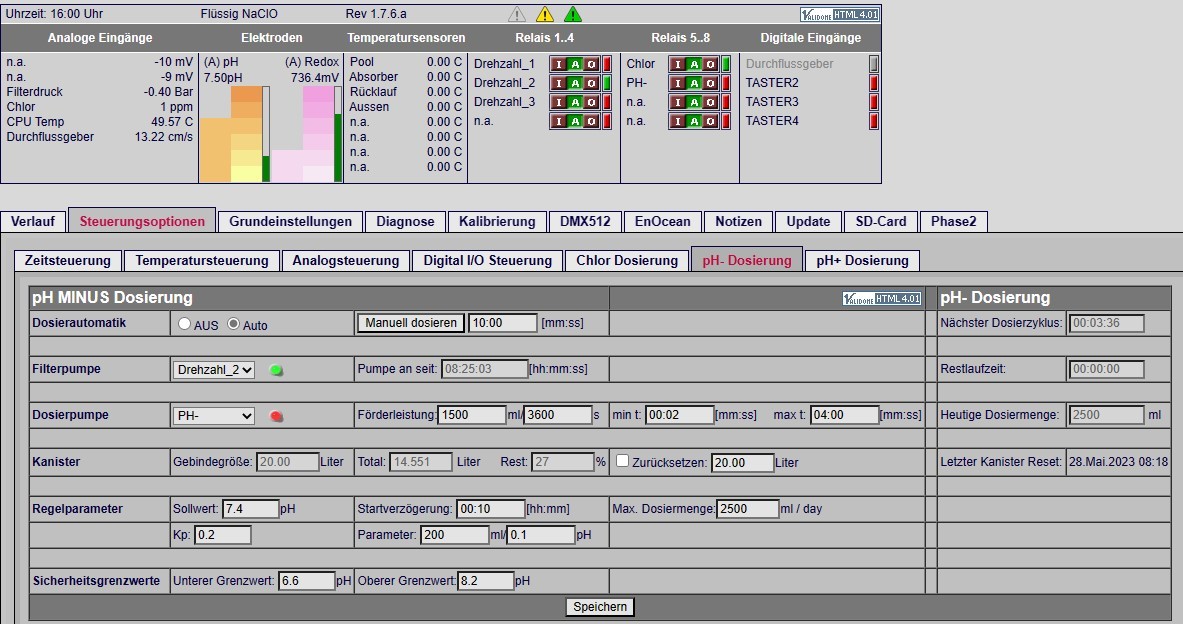The width and height of the screenshot is (1183, 624).
Task: Open Filterpumpe Drehzahl_2 dropdown
Action: (x=214, y=370)
